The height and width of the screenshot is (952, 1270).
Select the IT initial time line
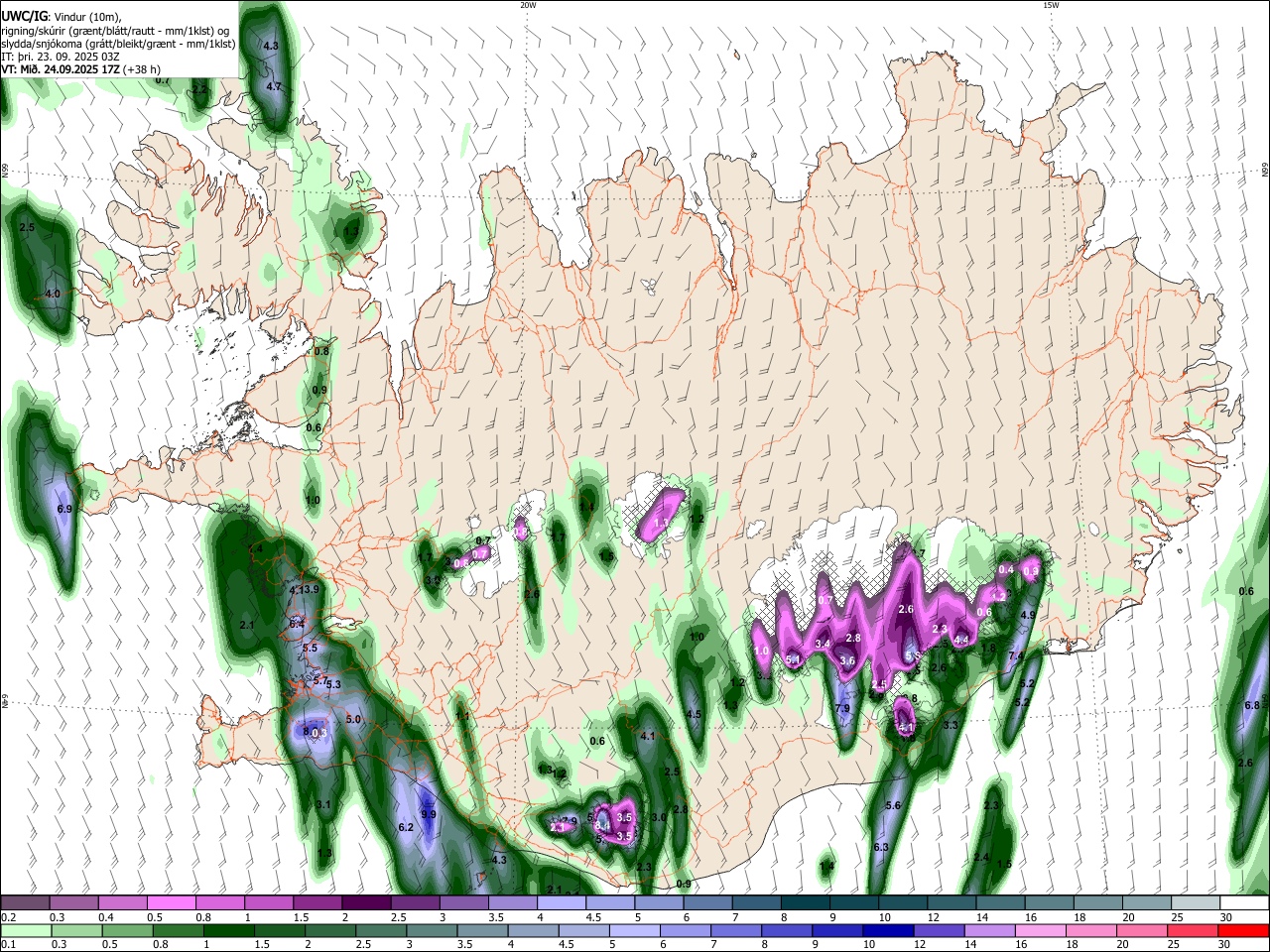61,57
